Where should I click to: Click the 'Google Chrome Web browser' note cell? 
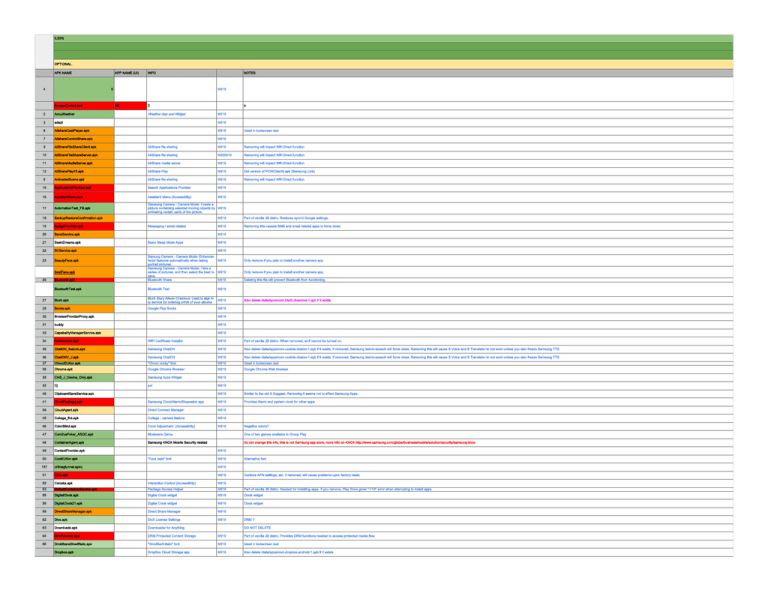pos(488,369)
